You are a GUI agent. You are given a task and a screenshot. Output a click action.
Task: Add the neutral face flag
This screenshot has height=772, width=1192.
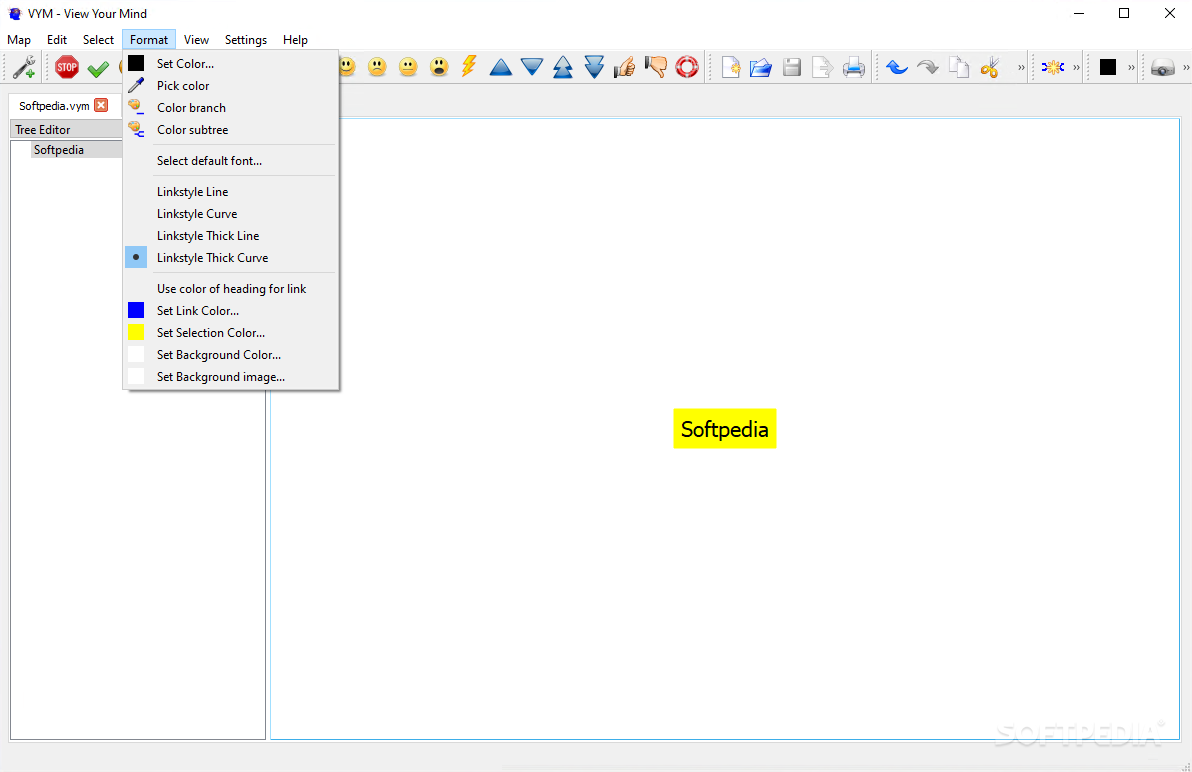[408, 68]
